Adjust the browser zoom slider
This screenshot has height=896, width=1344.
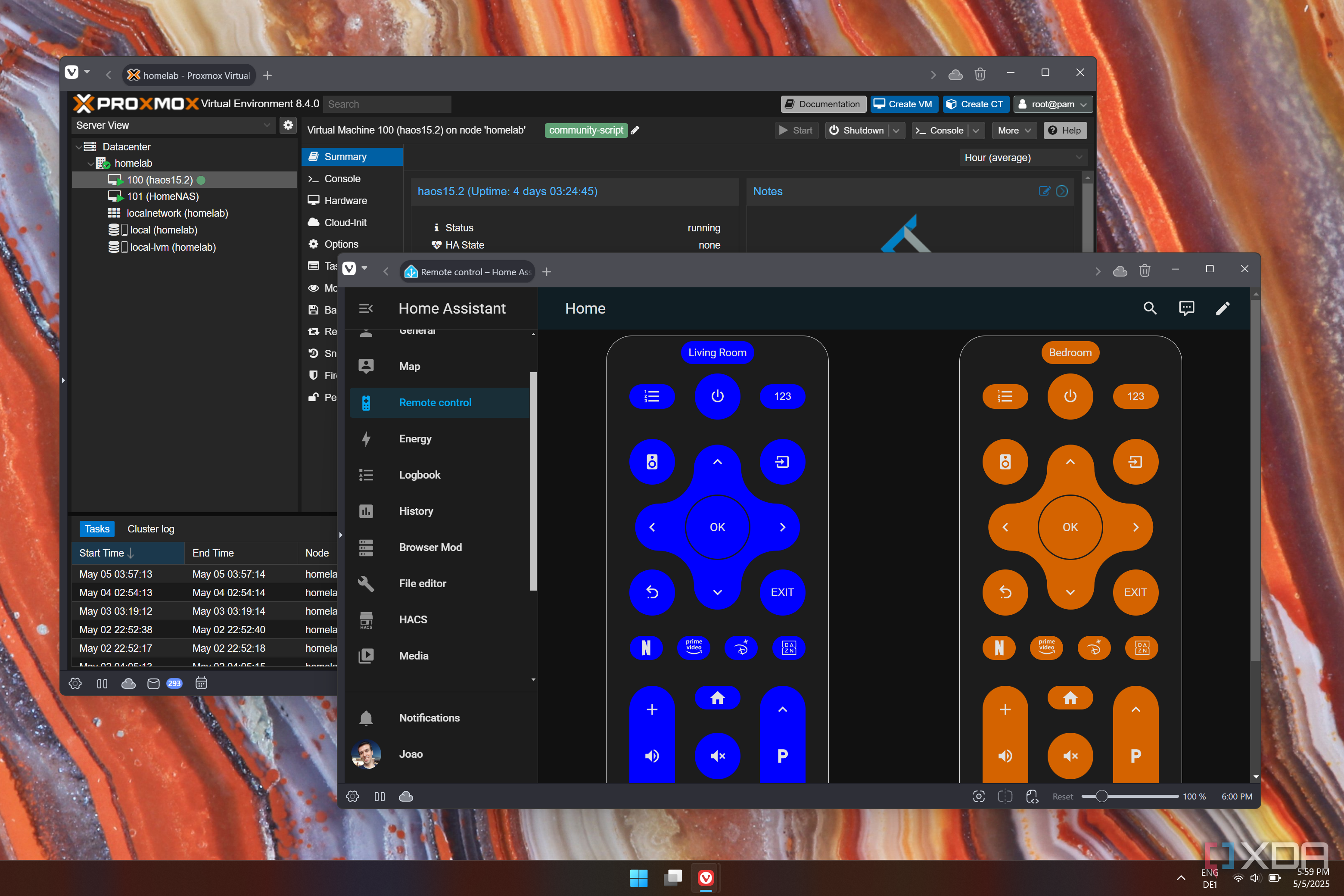pyautogui.click(x=1101, y=796)
